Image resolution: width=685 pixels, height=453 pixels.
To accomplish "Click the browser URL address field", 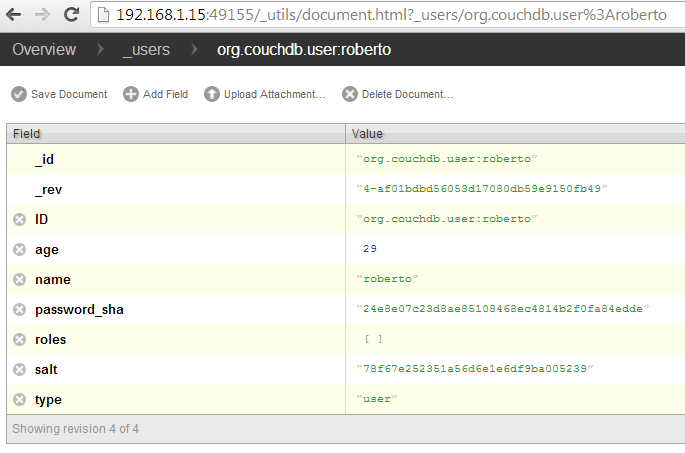I will tap(388, 15).
